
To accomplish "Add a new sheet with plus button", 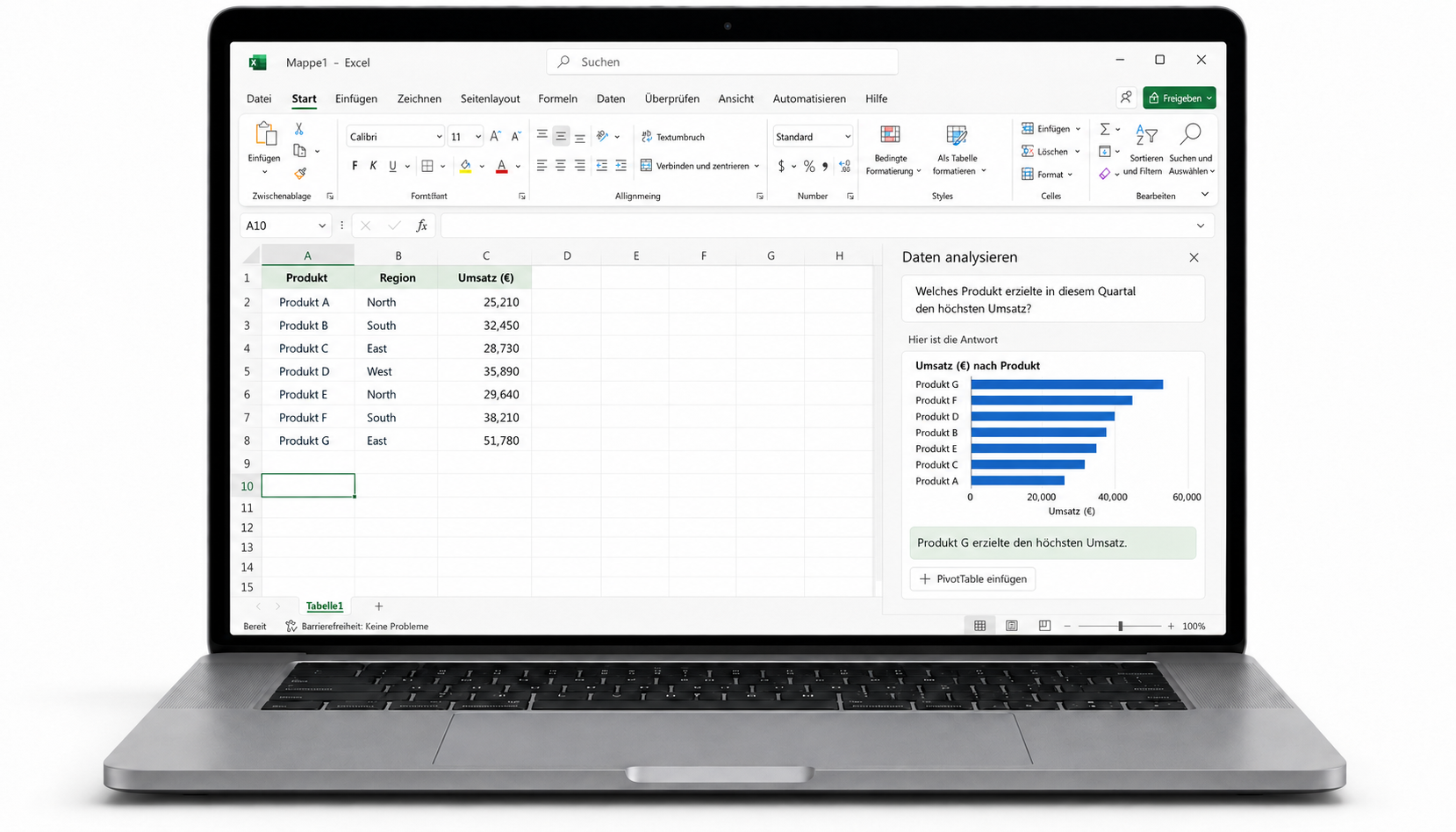I will pyautogui.click(x=378, y=606).
